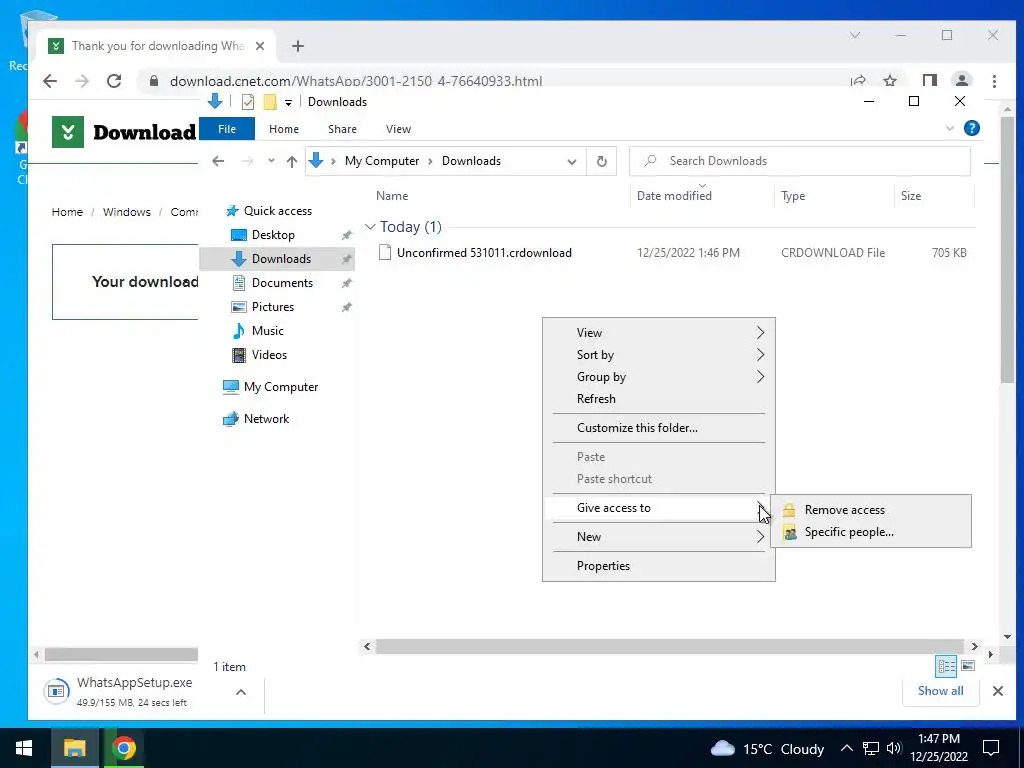Open recent locations dropdown arrow
Viewport: 1024px width, 768px height.
click(271, 161)
